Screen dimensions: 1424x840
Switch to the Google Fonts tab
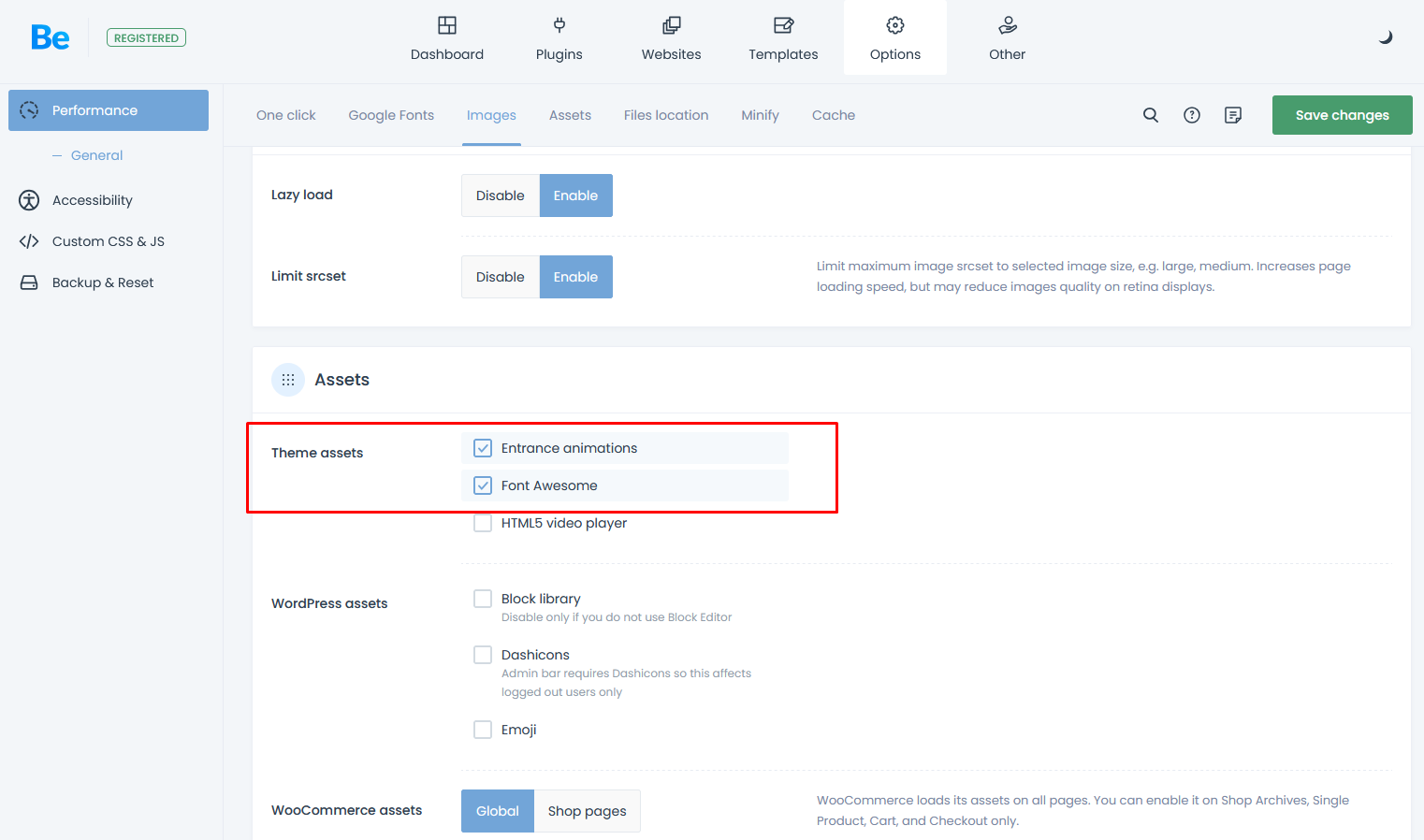[391, 115]
